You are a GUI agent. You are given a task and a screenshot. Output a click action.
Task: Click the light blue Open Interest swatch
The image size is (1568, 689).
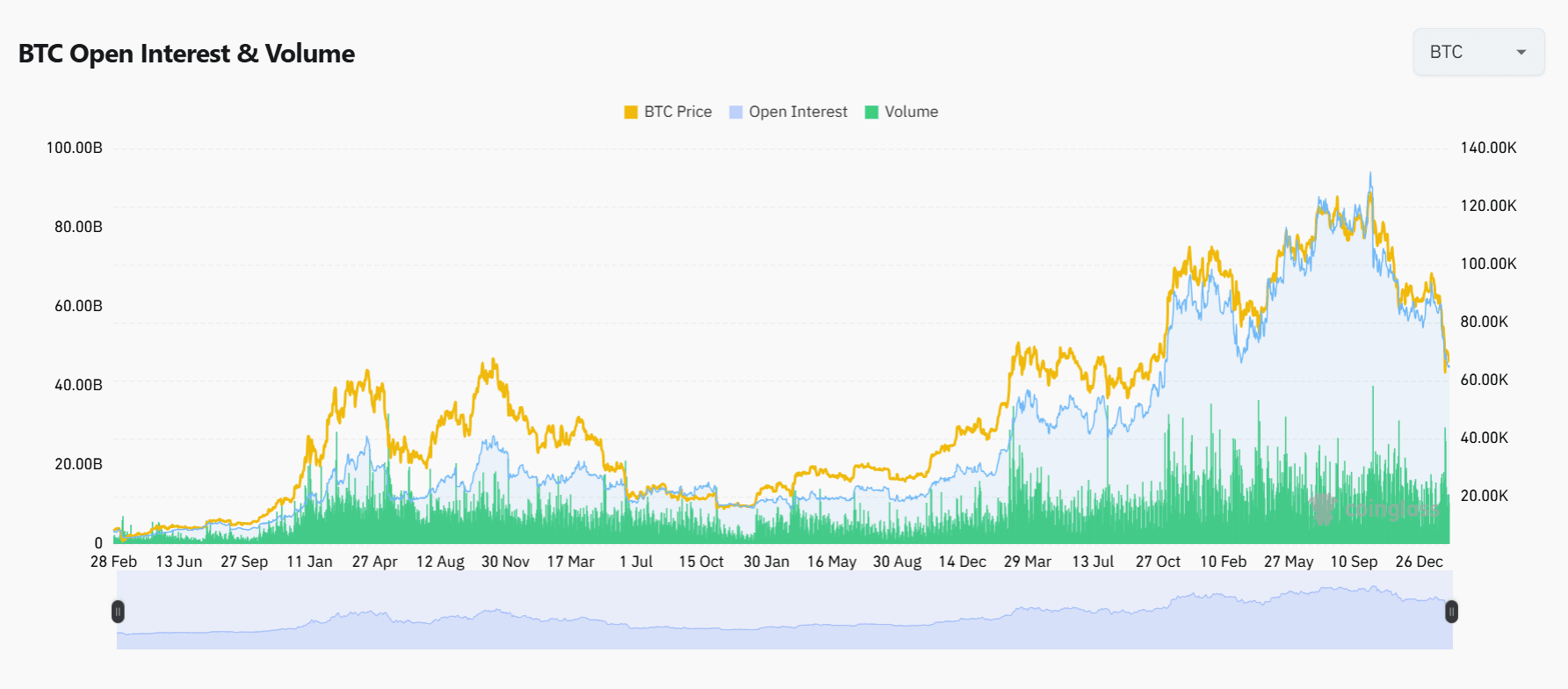pyautogui.click(x=736, y=112)
